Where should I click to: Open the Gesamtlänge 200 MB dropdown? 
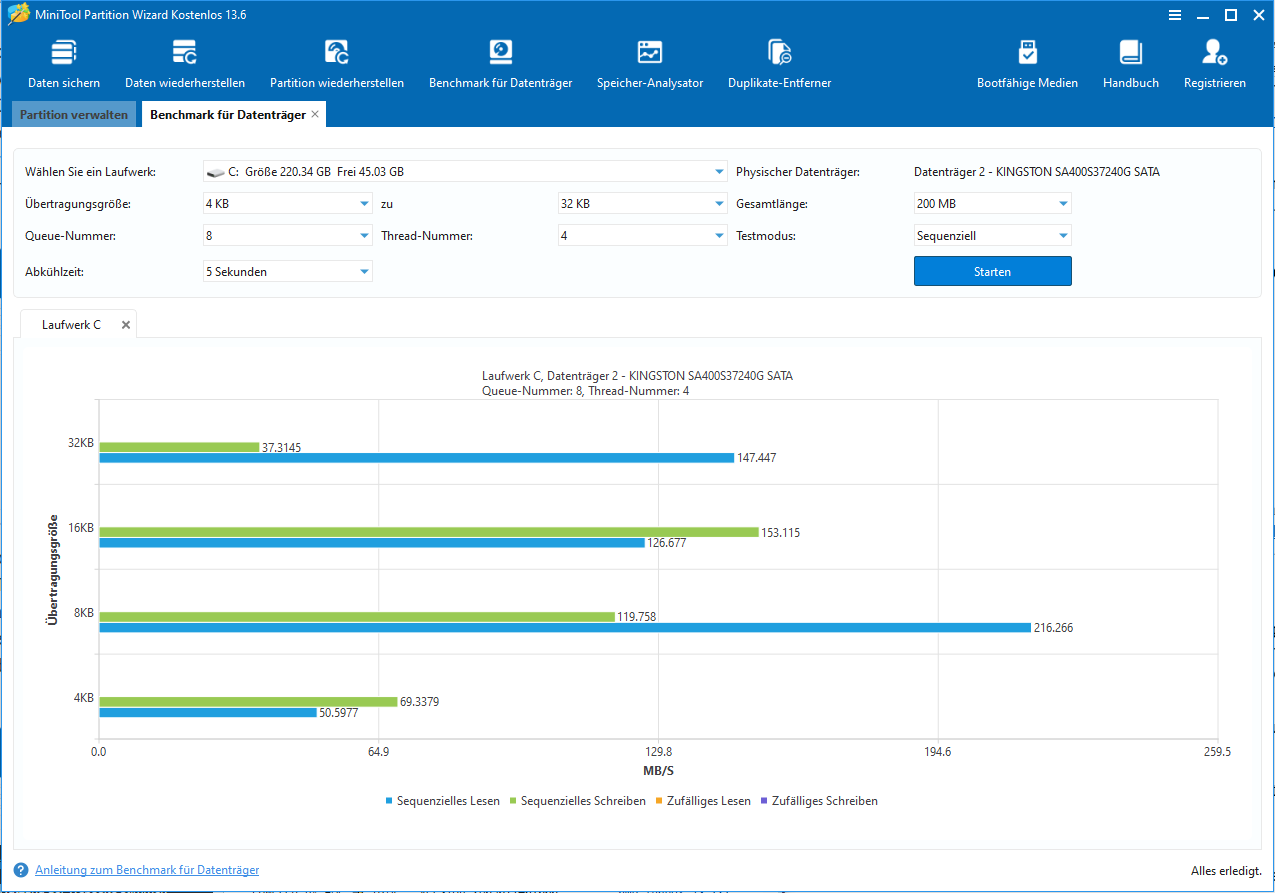click(992, 204)
